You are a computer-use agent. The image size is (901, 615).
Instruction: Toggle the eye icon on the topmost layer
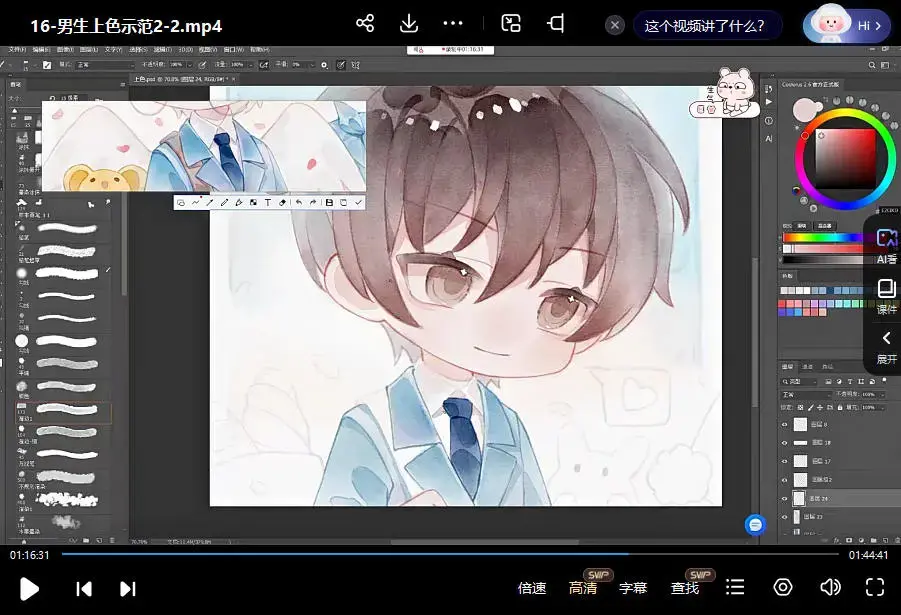tap(786, 423)
